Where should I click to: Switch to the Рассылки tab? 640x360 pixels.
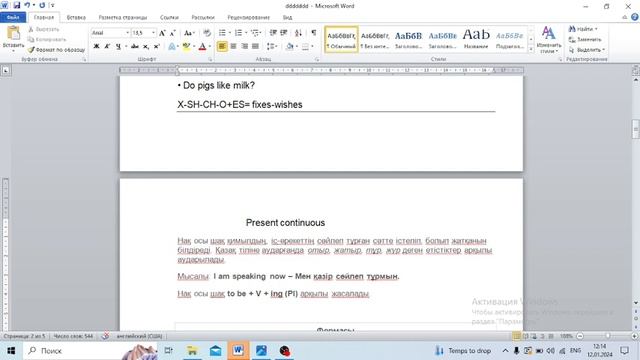[x=203, y=18]
